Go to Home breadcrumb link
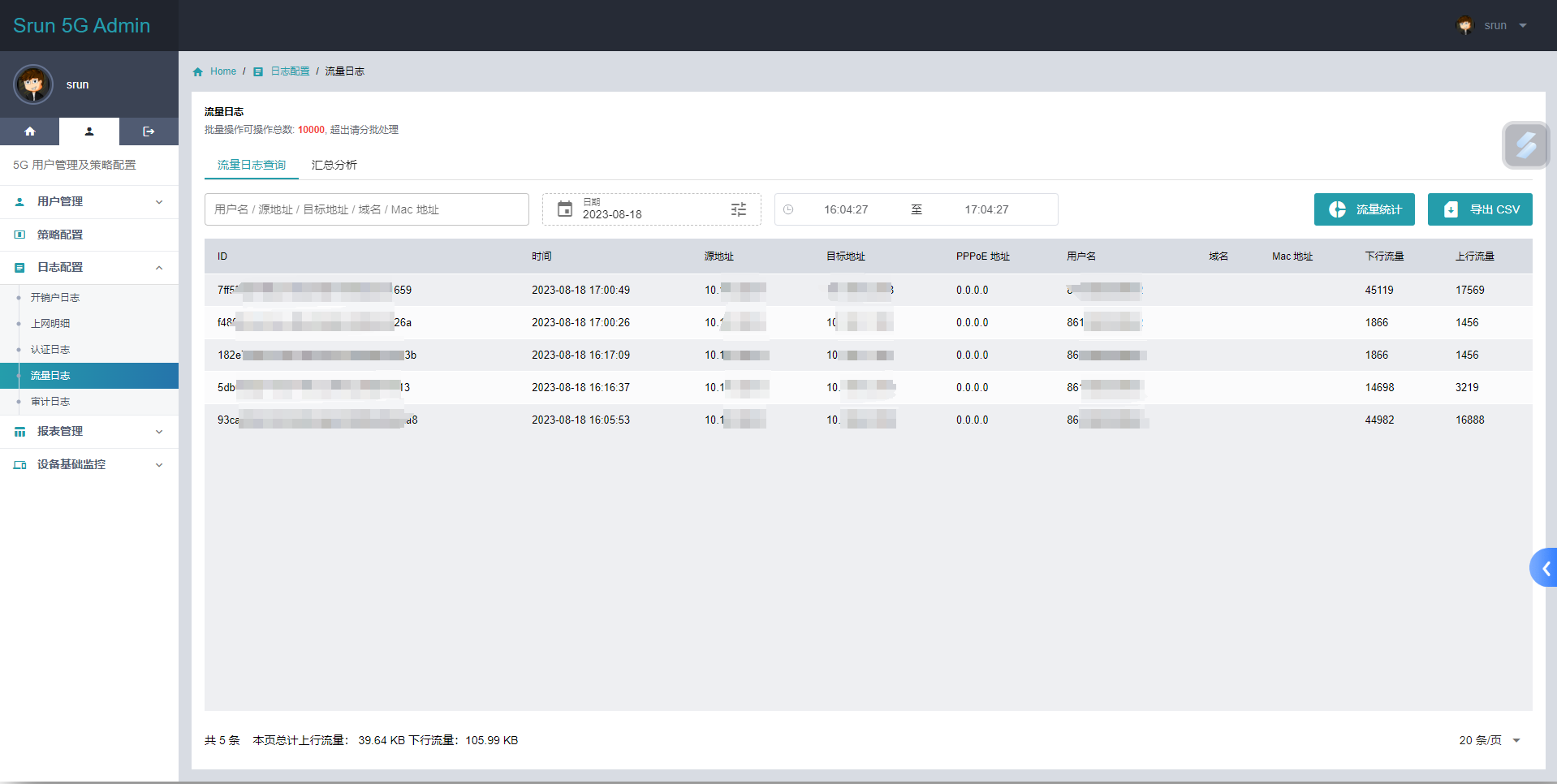This screenshot has width=1557, height=784. coord(223,71)
